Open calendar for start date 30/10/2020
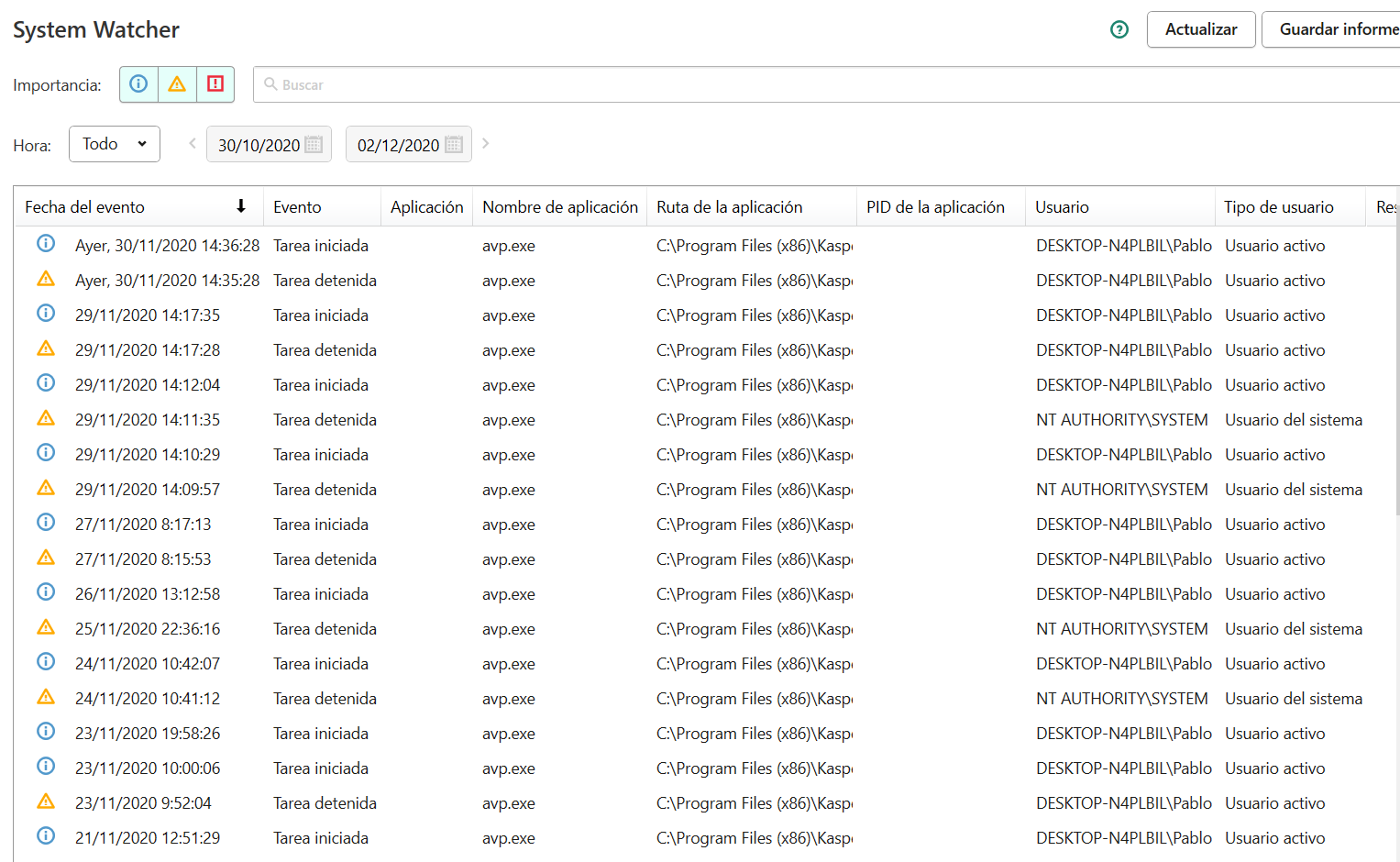 coord(314,145)
